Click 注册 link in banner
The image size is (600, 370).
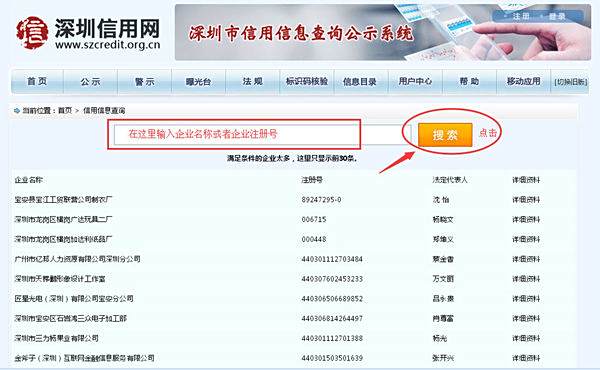[x=521, y=16]
